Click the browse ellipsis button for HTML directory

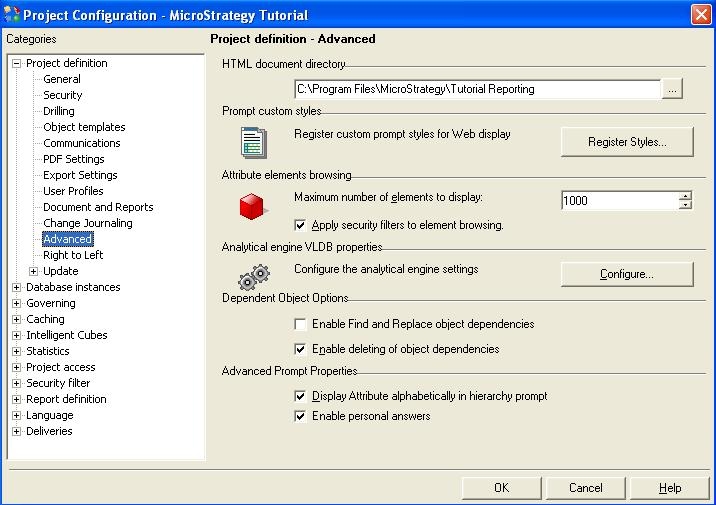pyautogui.click(x=672, y=89)
